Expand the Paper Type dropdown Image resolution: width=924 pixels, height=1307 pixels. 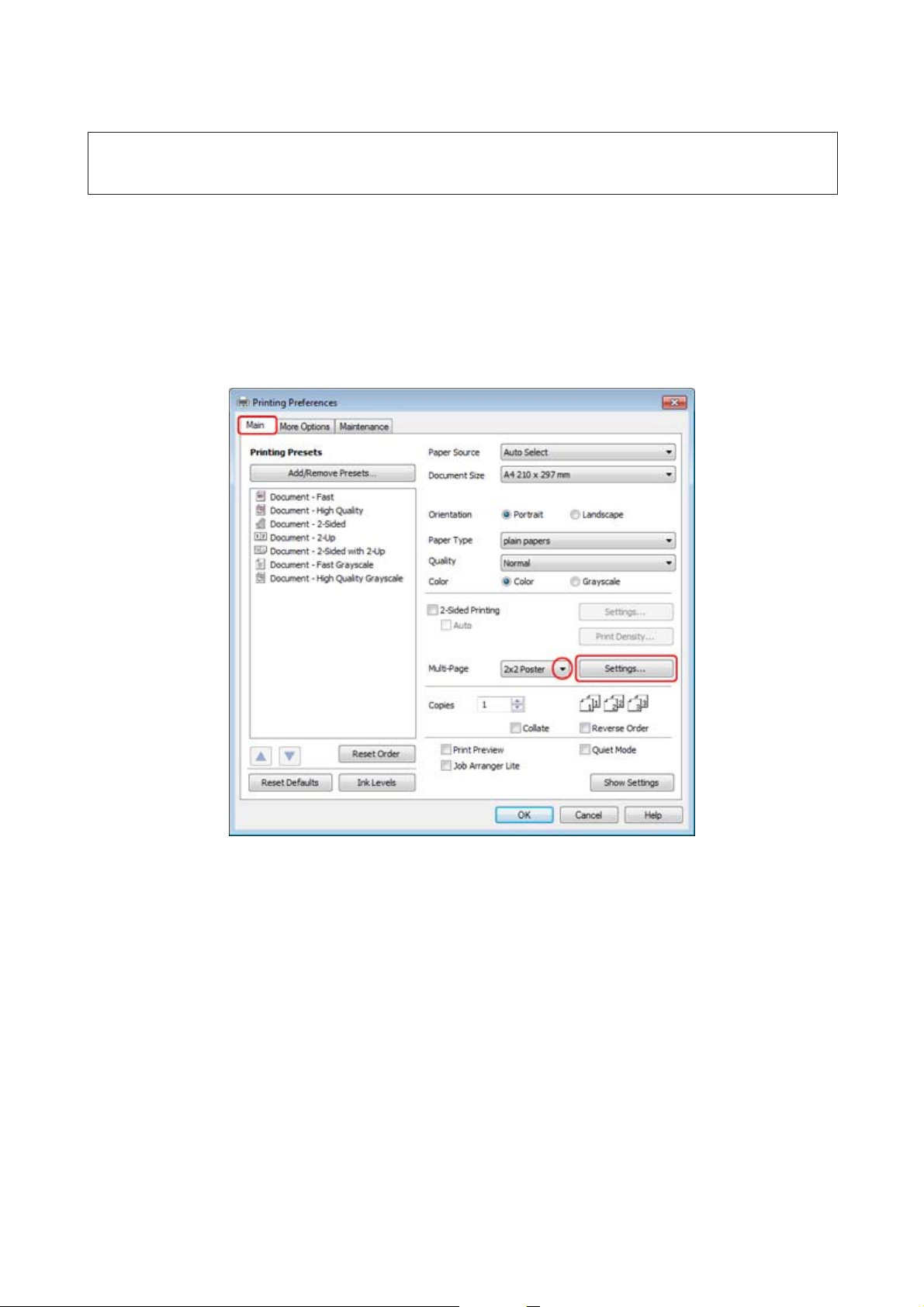tap(588, 541)
